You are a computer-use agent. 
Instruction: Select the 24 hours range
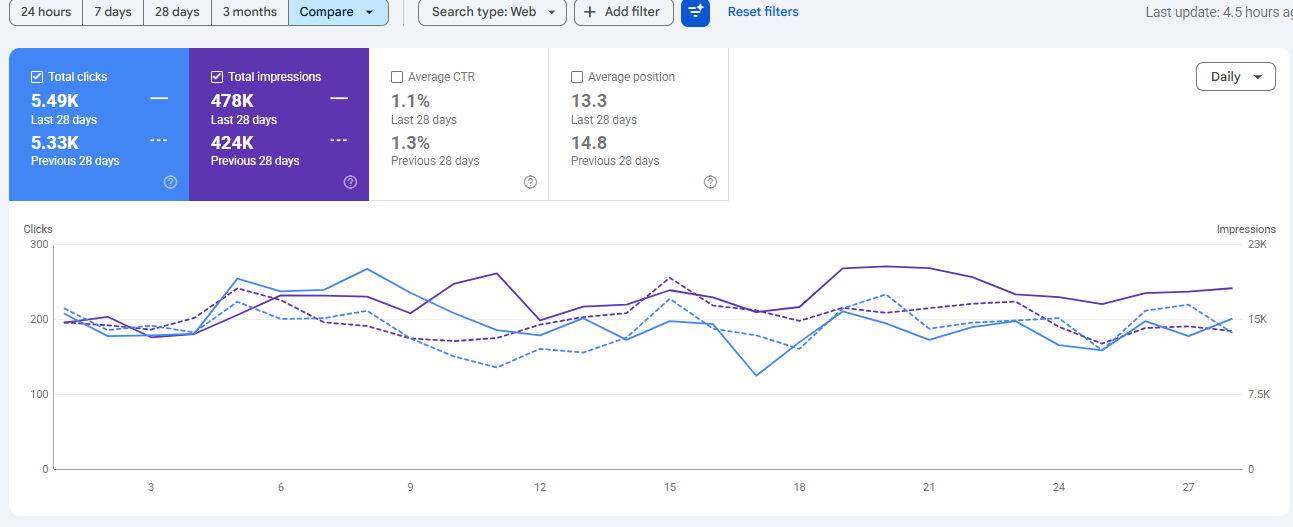[x=46, y=12]
